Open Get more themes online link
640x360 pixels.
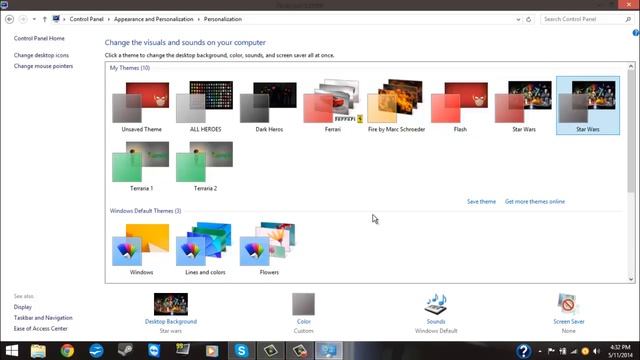(x=535, y=202)
